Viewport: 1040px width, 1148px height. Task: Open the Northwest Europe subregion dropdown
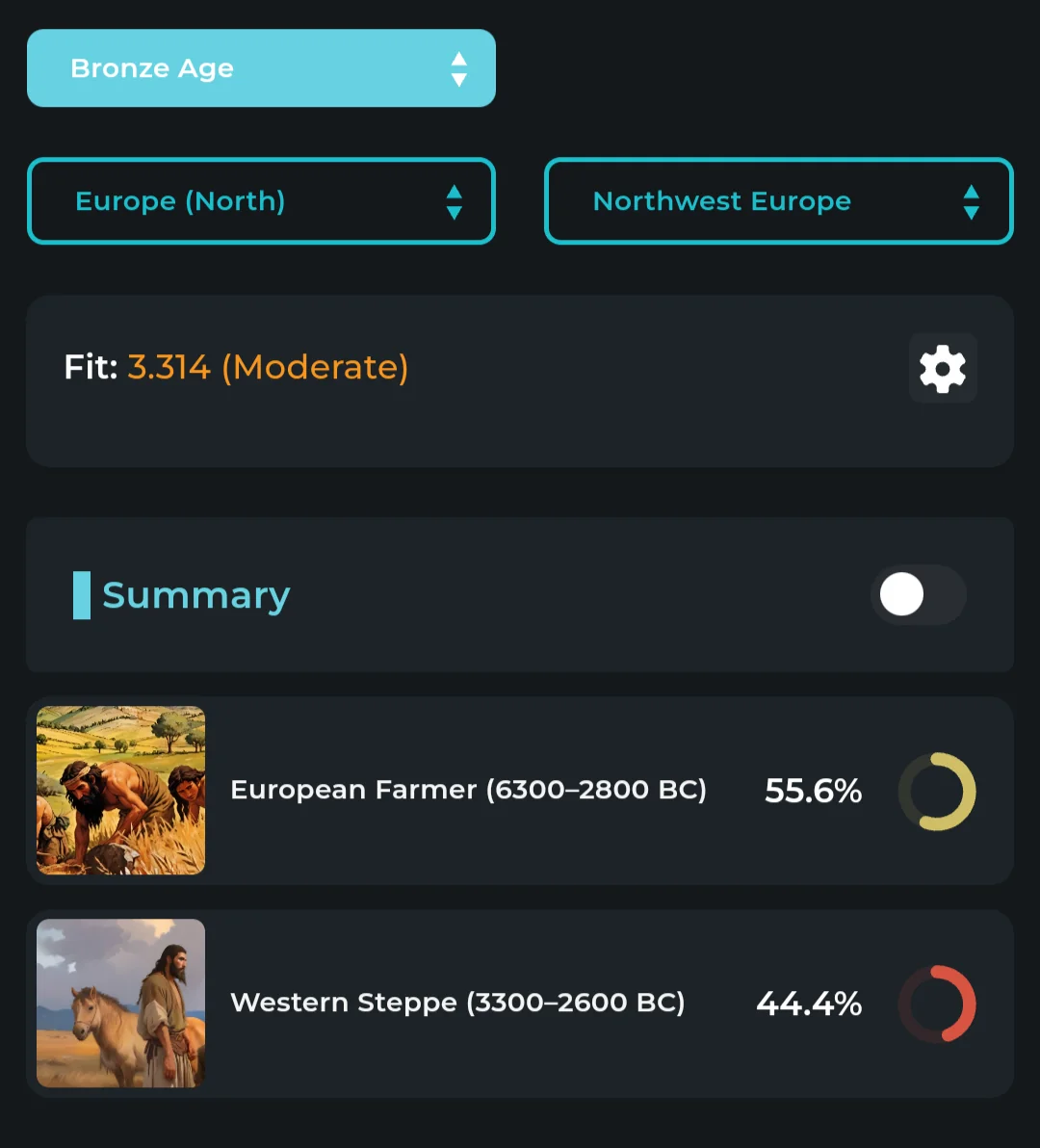tap(779, 201)
